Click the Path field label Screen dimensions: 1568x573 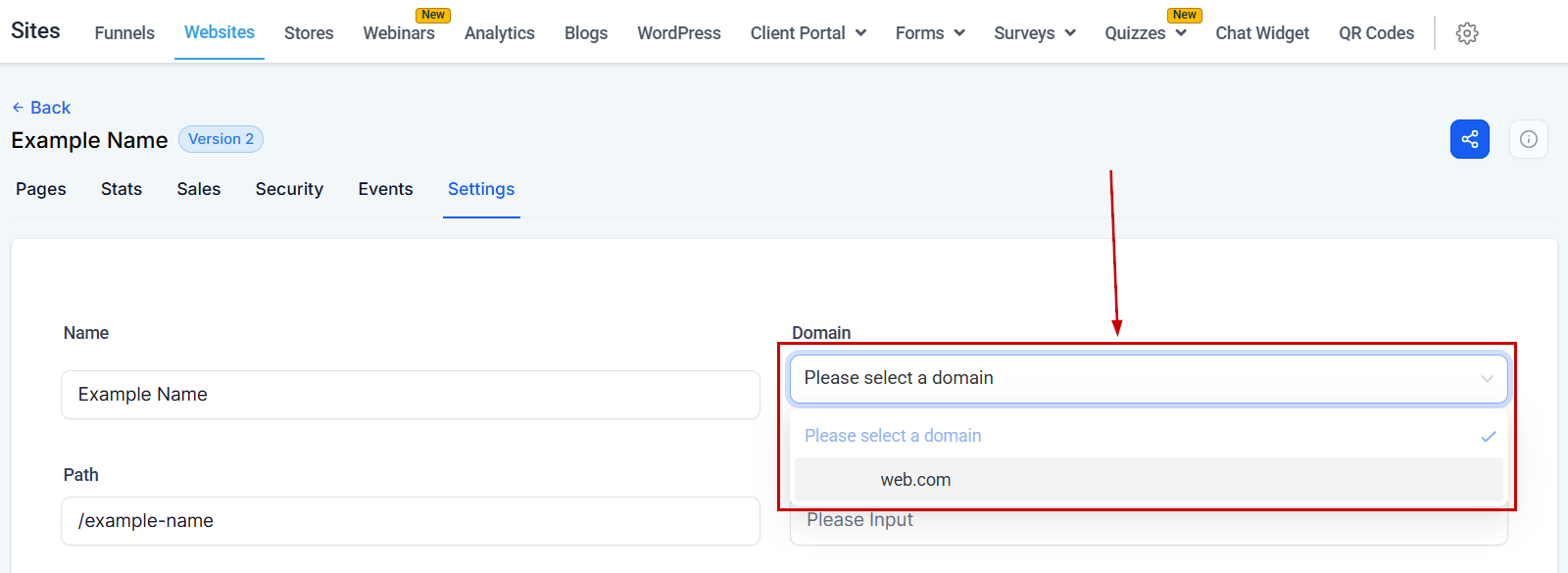81,475
